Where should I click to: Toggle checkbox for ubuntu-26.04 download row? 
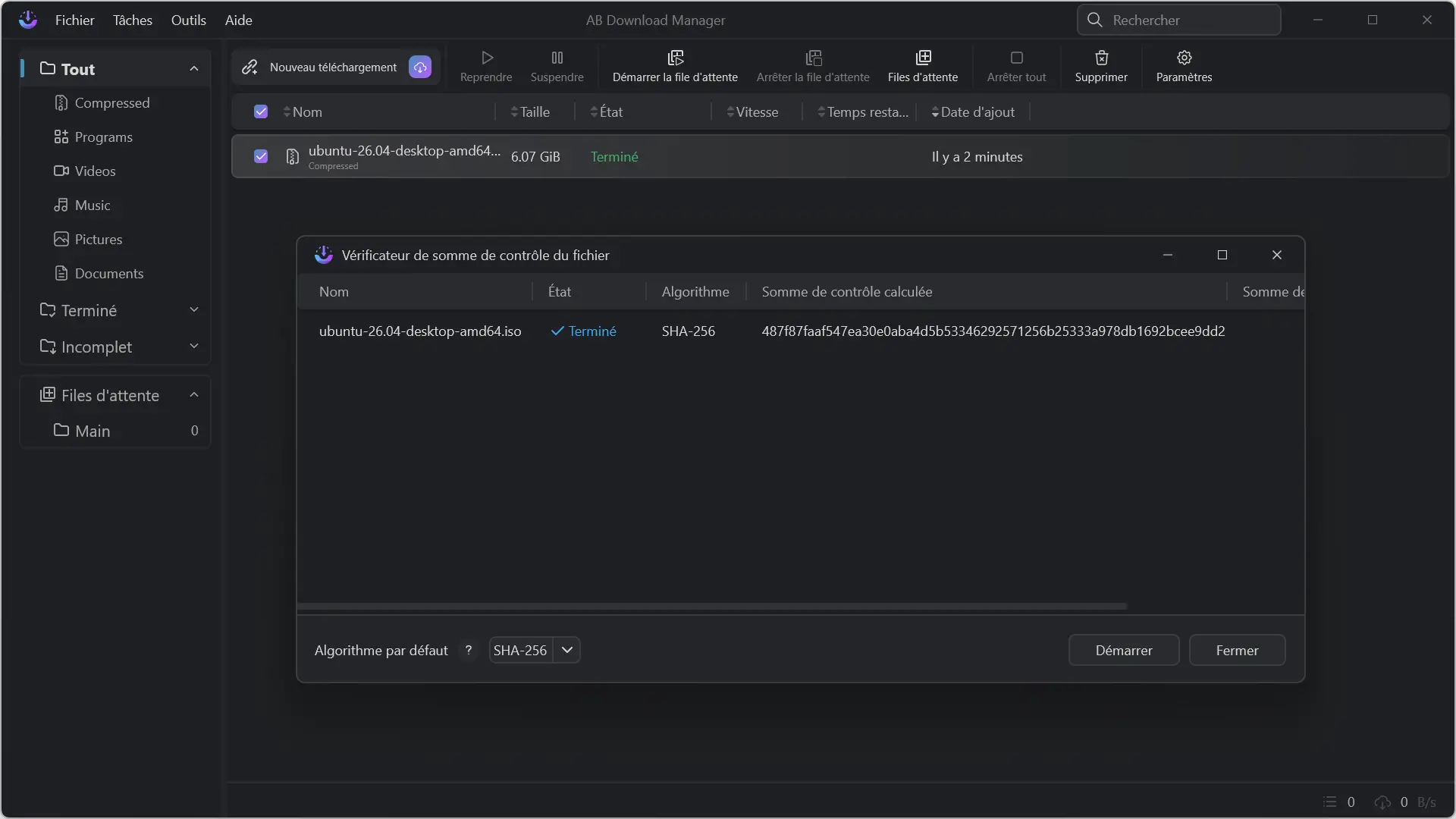(261, 157)
